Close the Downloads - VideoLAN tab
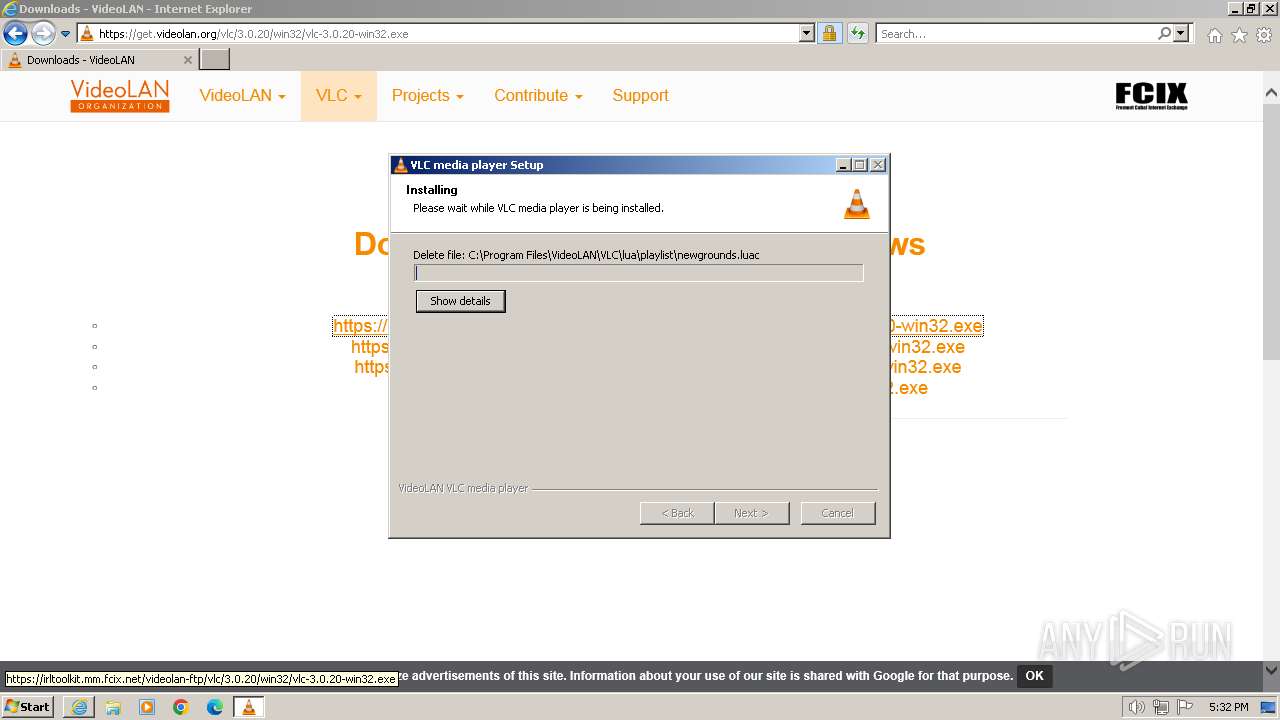 coord(187,60)
